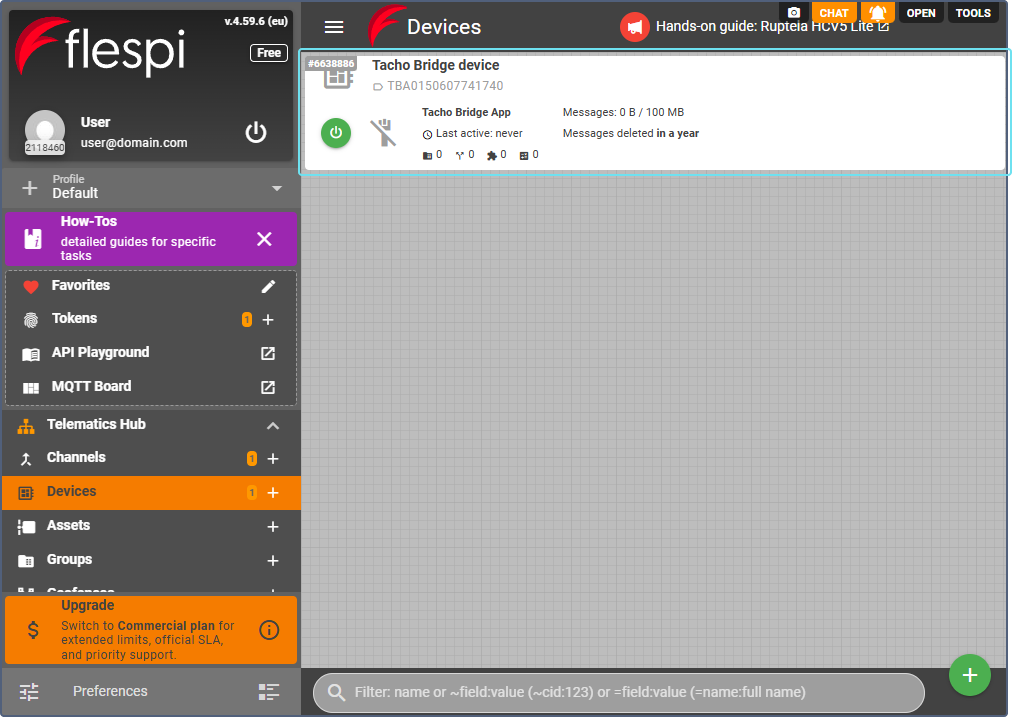Expand the Profile Default dropdown
Image resolution: width=1012 pixels, height=717 pixels.
(277, 188)
